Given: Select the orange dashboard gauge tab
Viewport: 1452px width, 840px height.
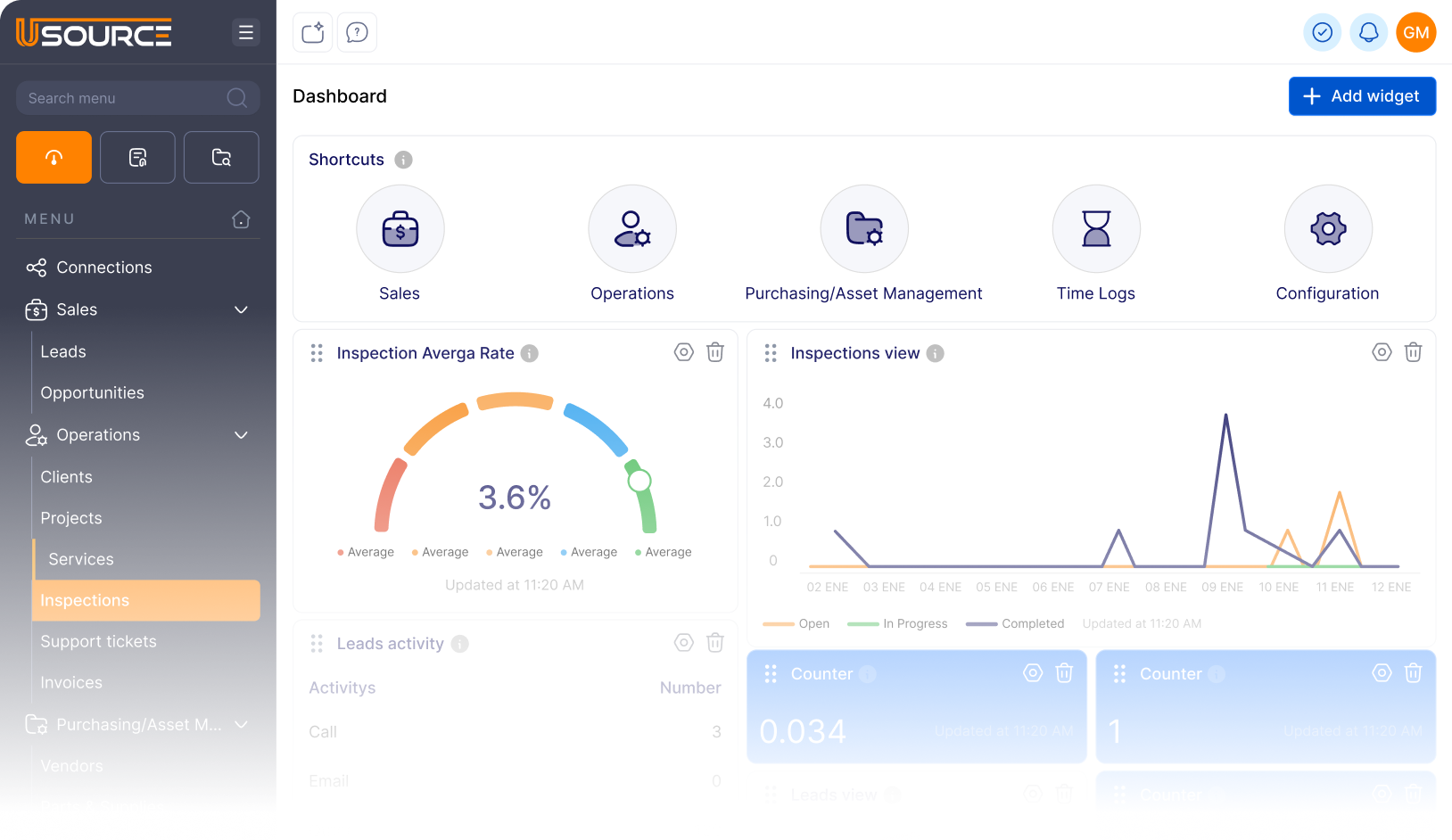Looking at the screenshot, I should click(54, 158).
